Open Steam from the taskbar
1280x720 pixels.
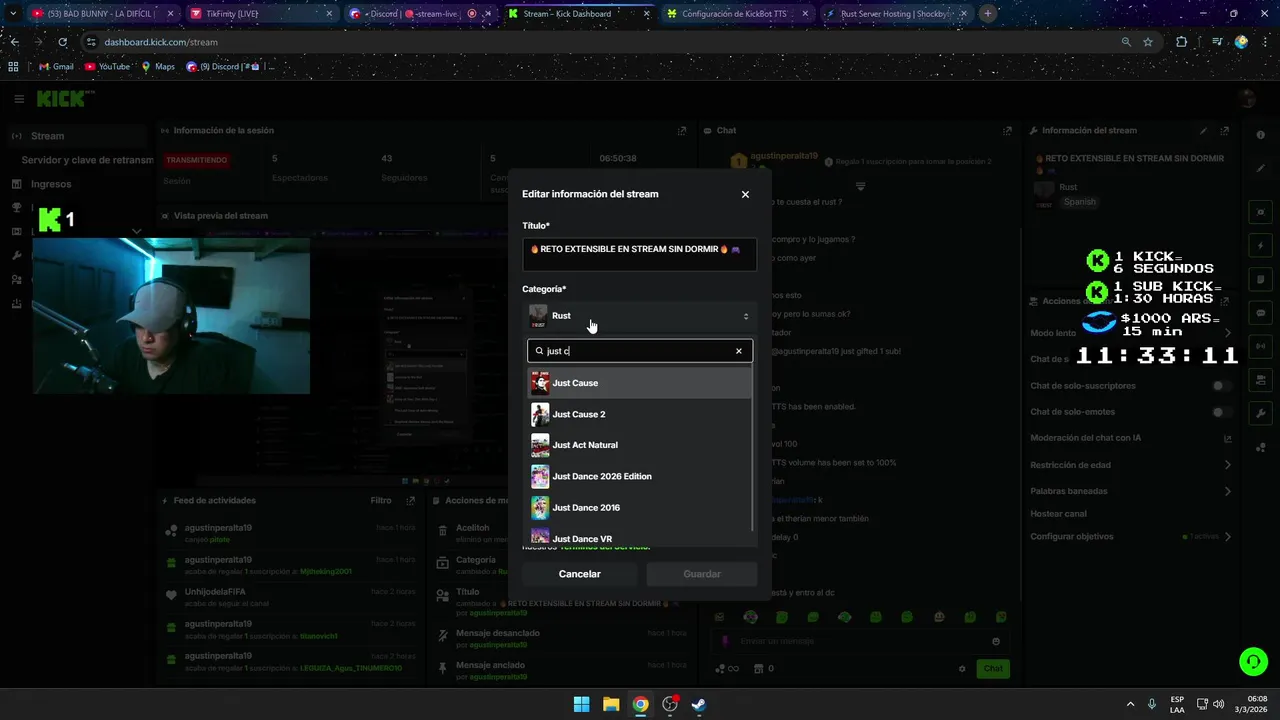(x=699, y=704)
